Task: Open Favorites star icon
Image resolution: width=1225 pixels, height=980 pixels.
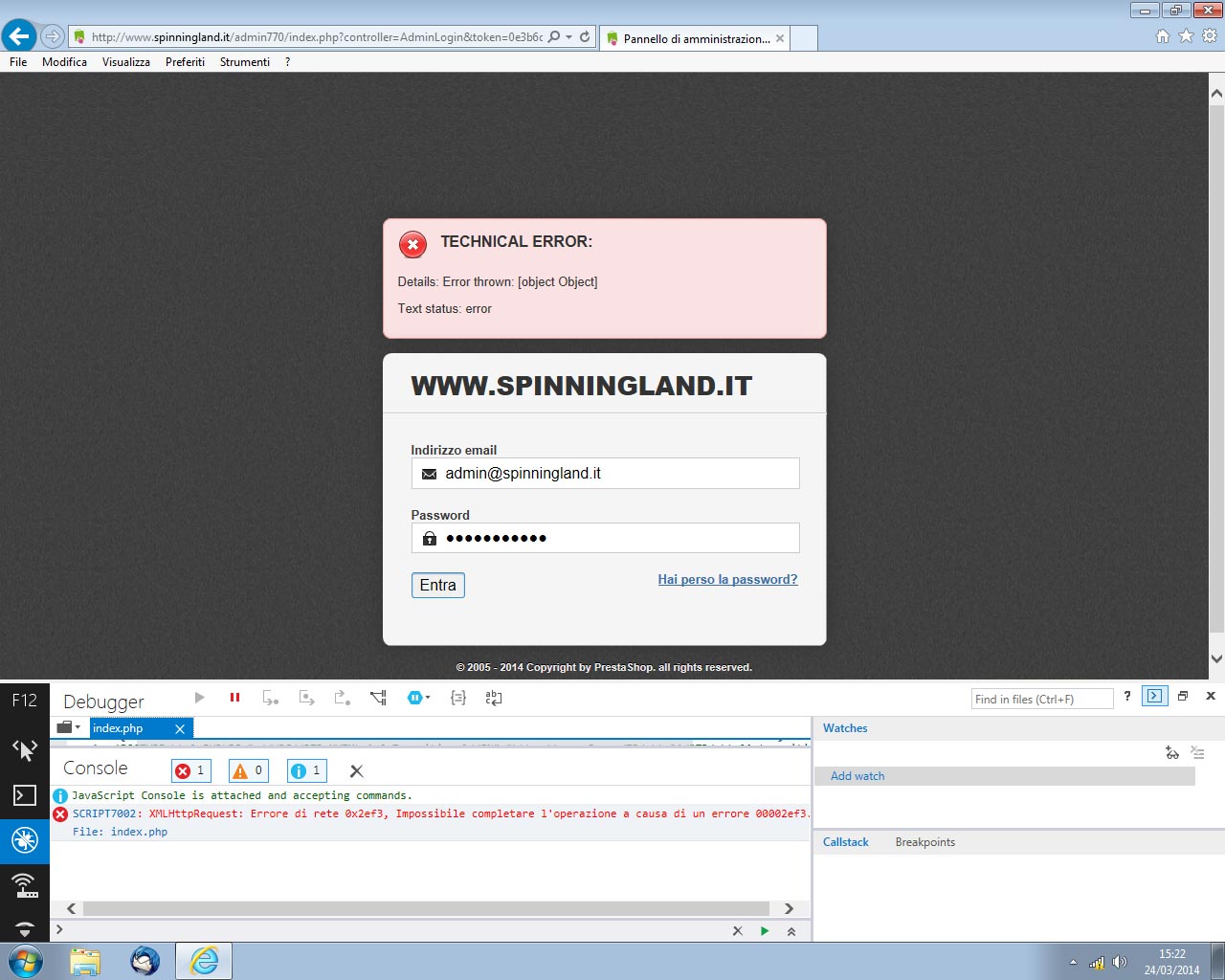Action: click(1186, 35)
